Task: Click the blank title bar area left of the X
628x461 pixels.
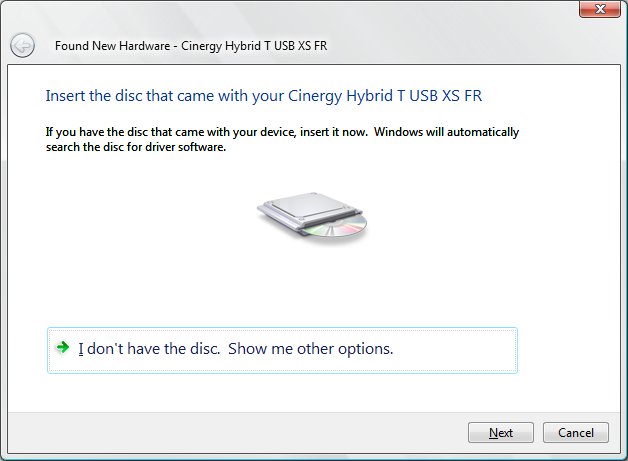Action: pyautogui.click(x=453, y=16)
